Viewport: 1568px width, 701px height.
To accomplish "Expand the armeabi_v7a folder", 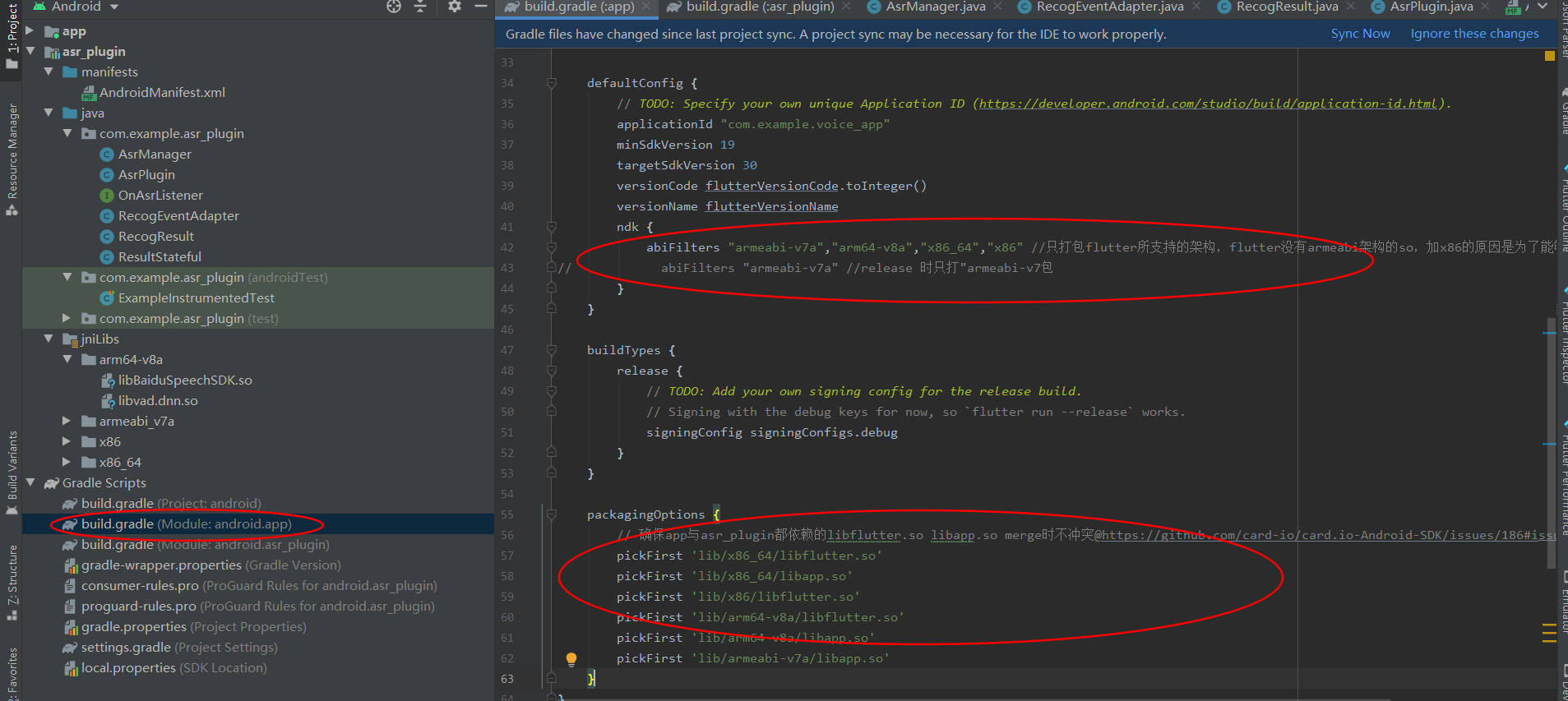I will [x=67, y=421].
